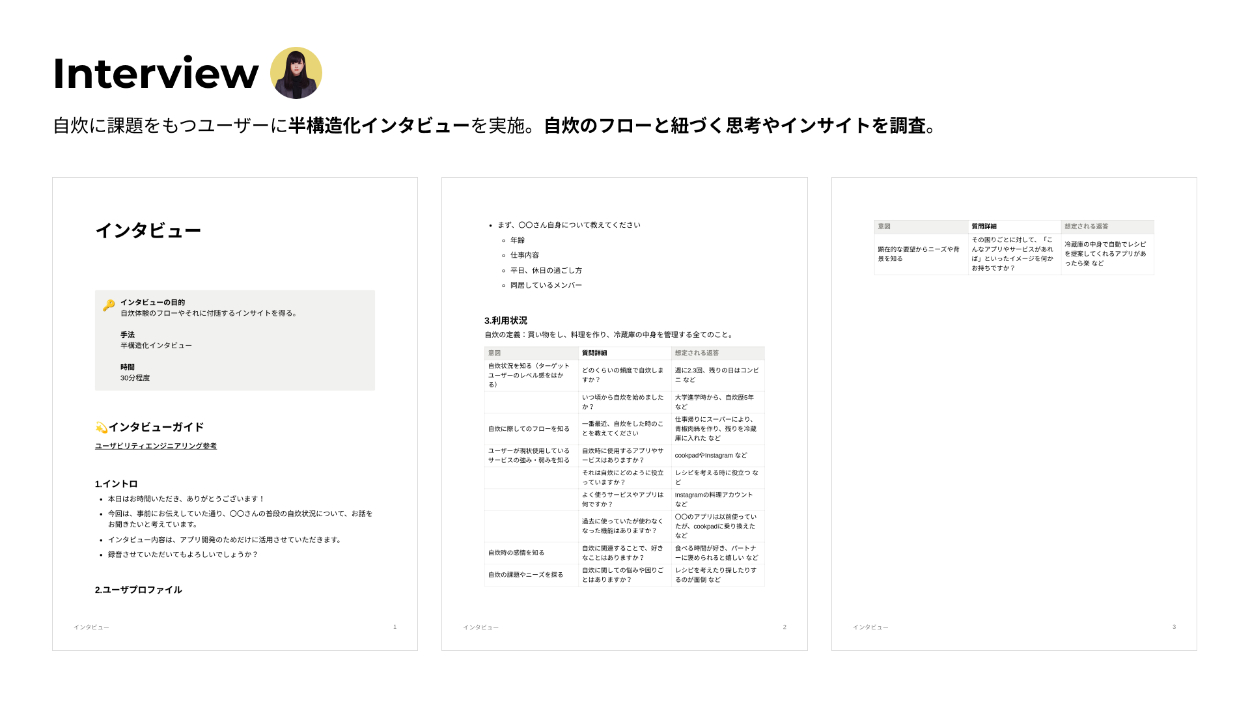The height and width of the screenshot is (703, 1250).
Task: Click the page number 2 in the footer
Action: (784, 627)
